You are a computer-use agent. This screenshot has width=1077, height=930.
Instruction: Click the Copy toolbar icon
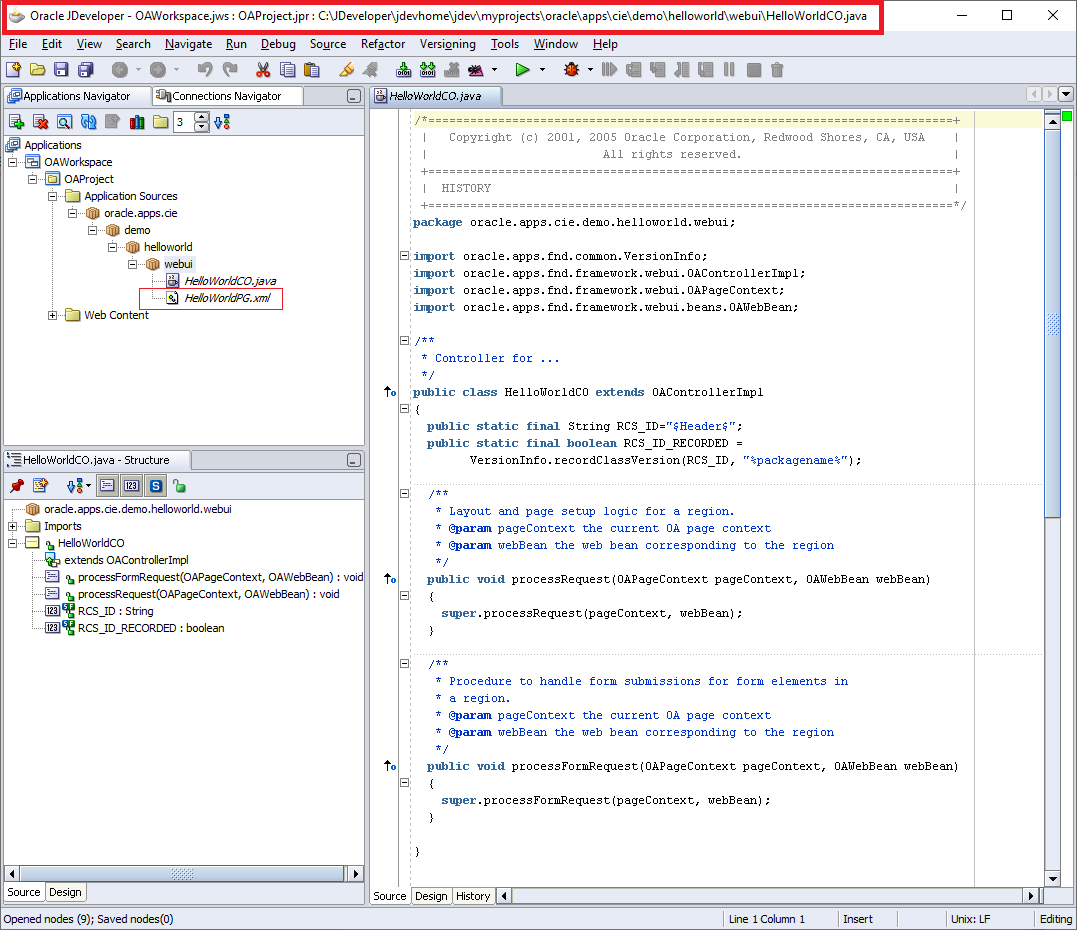[287, 69]
